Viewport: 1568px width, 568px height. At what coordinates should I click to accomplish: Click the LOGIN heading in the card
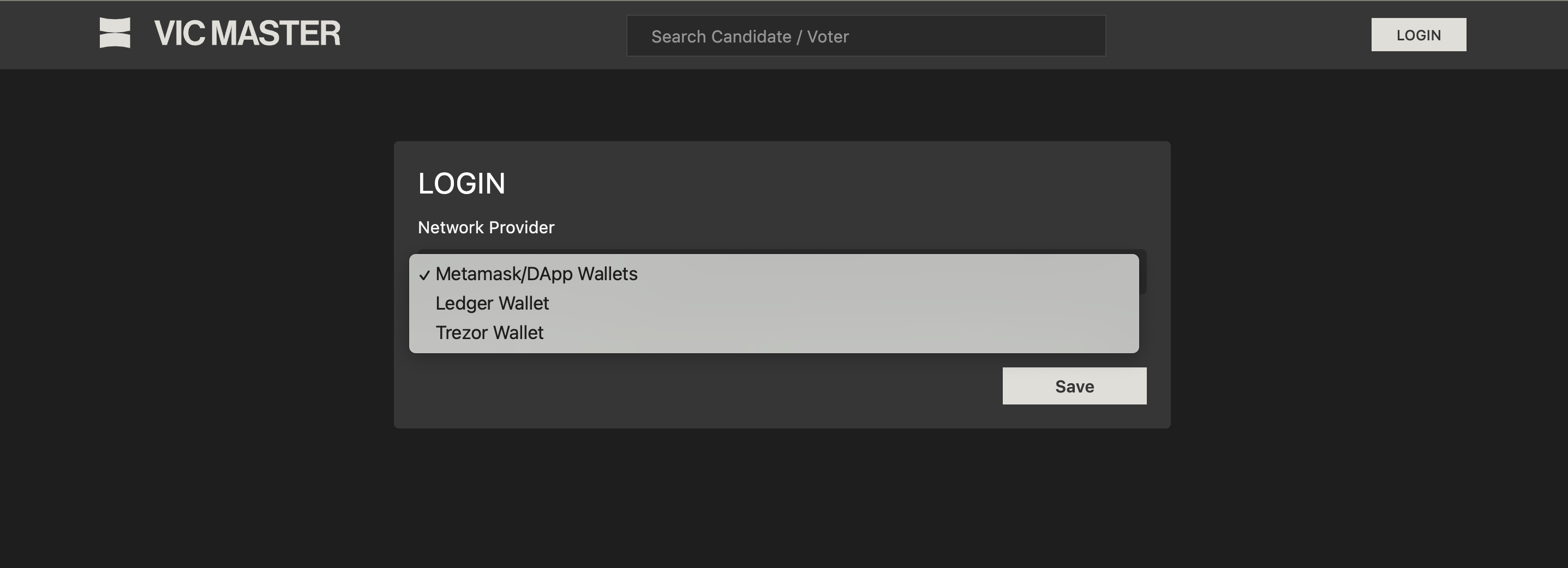(462, 184)
